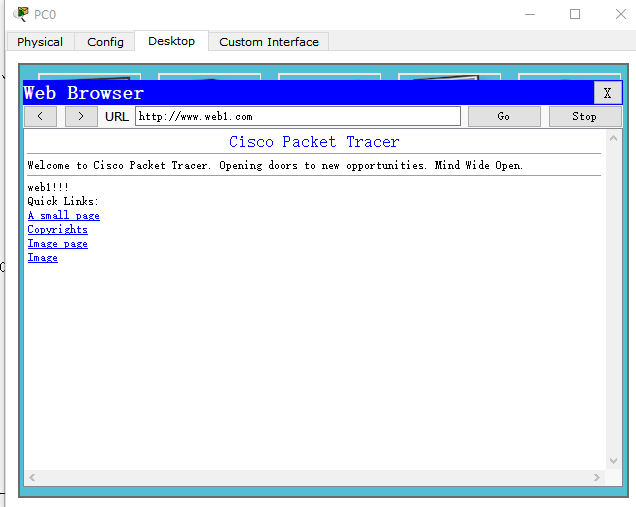Switch to the Config tab
This screenshot has height=507, width=636.
coord(105,42)
